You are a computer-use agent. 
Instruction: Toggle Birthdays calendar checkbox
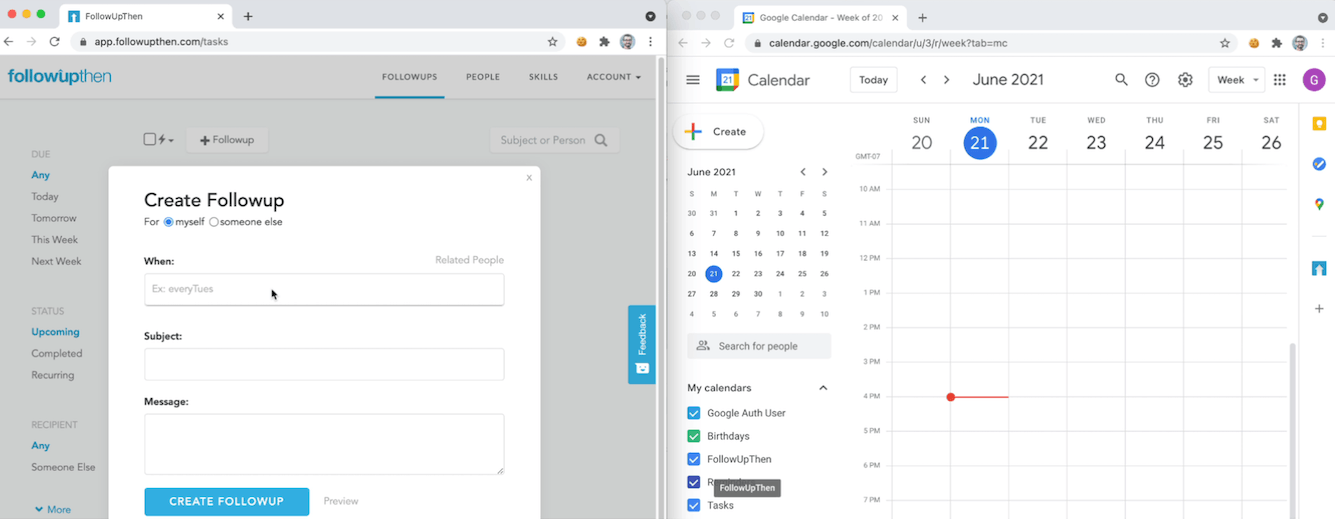click(x=694, y=436)
